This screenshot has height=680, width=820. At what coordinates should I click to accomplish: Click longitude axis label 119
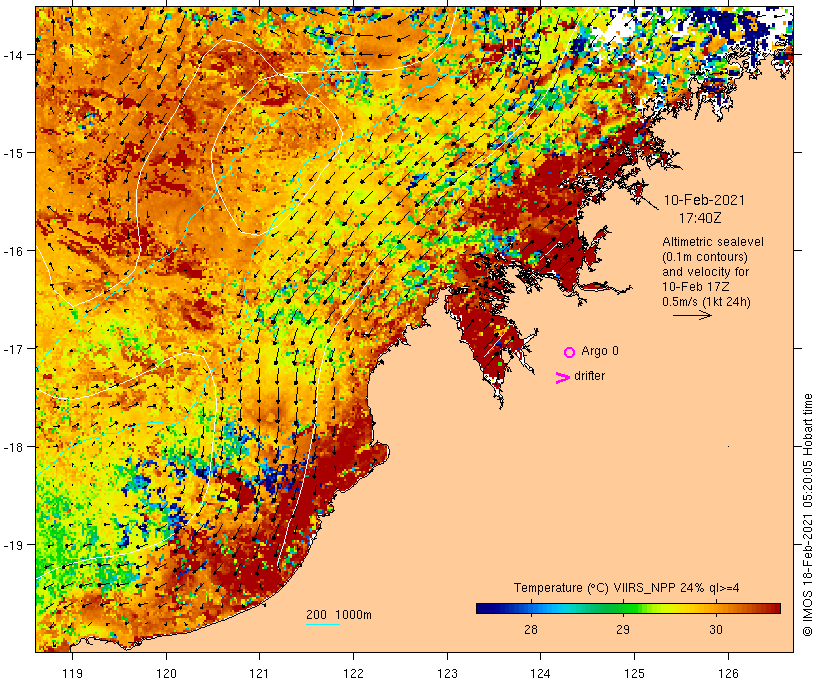(x=72, y=673)
